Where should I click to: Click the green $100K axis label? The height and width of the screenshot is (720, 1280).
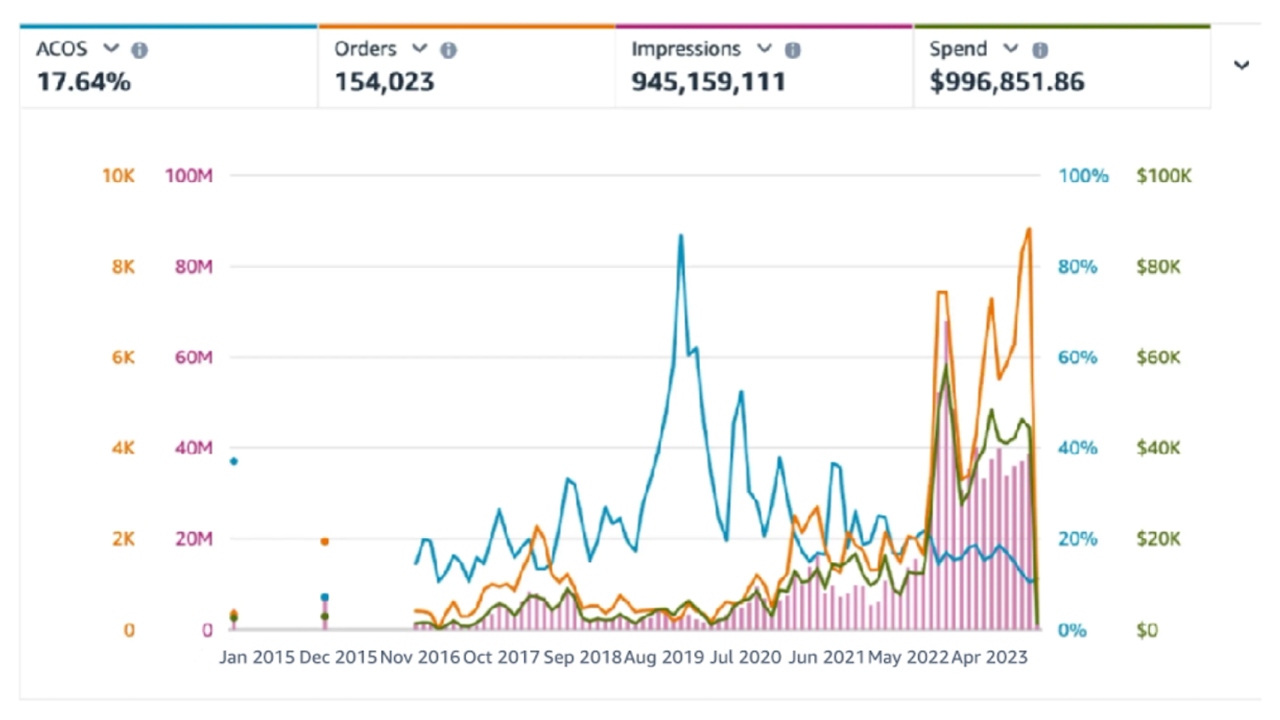click(1163, 175)
